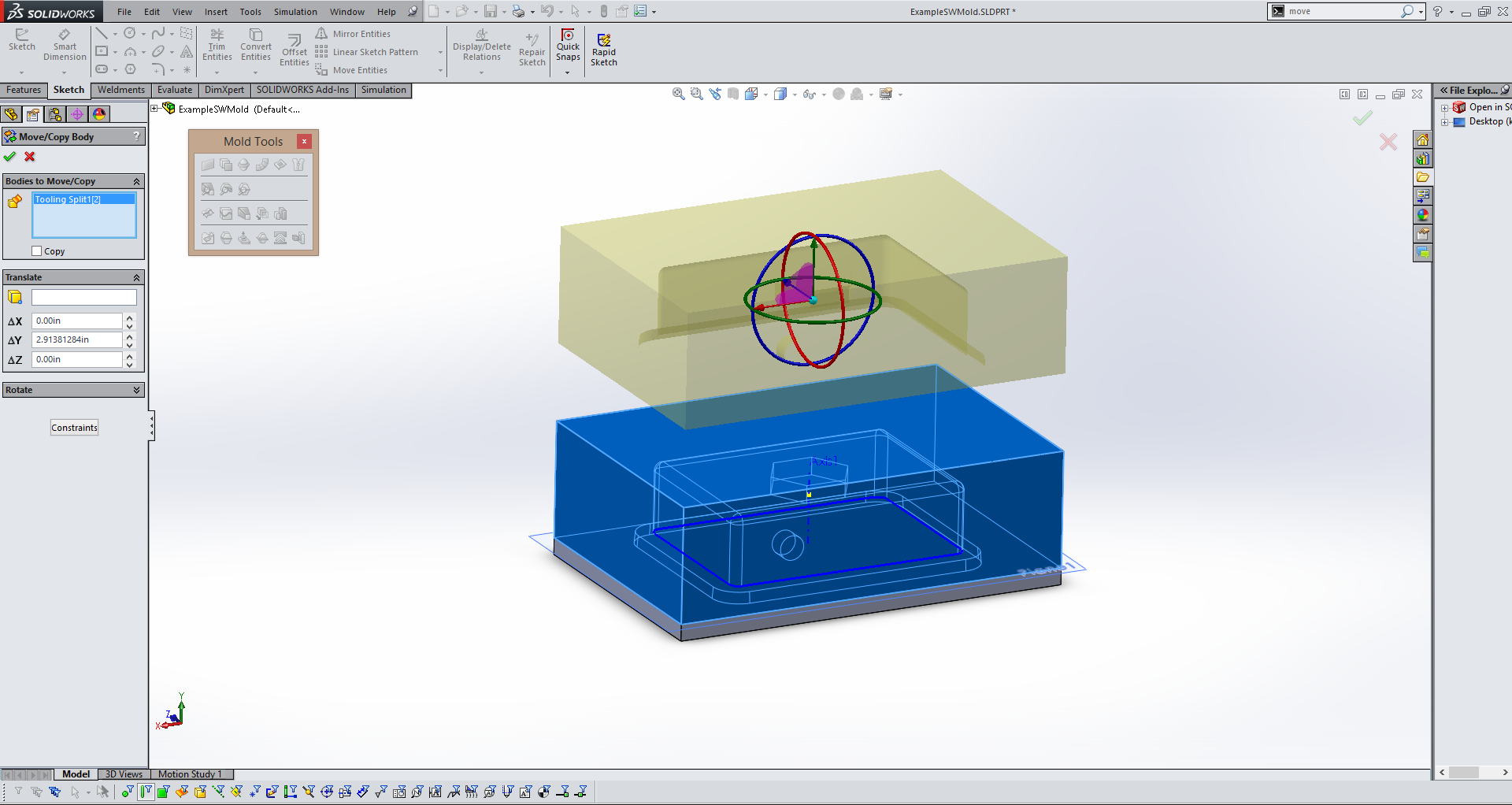1512x805 pixels.
Task: Switch to Weldments tab
Action: pos(121,90)
